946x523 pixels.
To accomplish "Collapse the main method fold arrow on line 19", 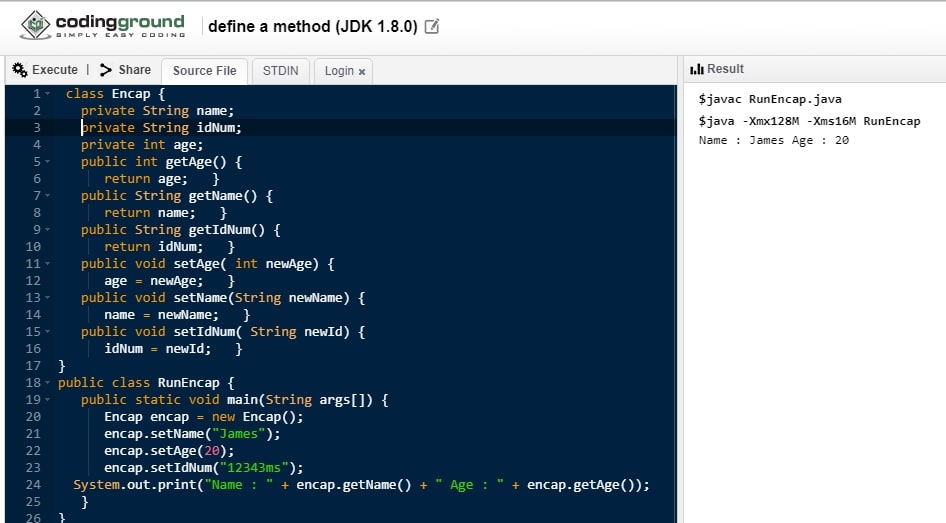I will point(47,400).
